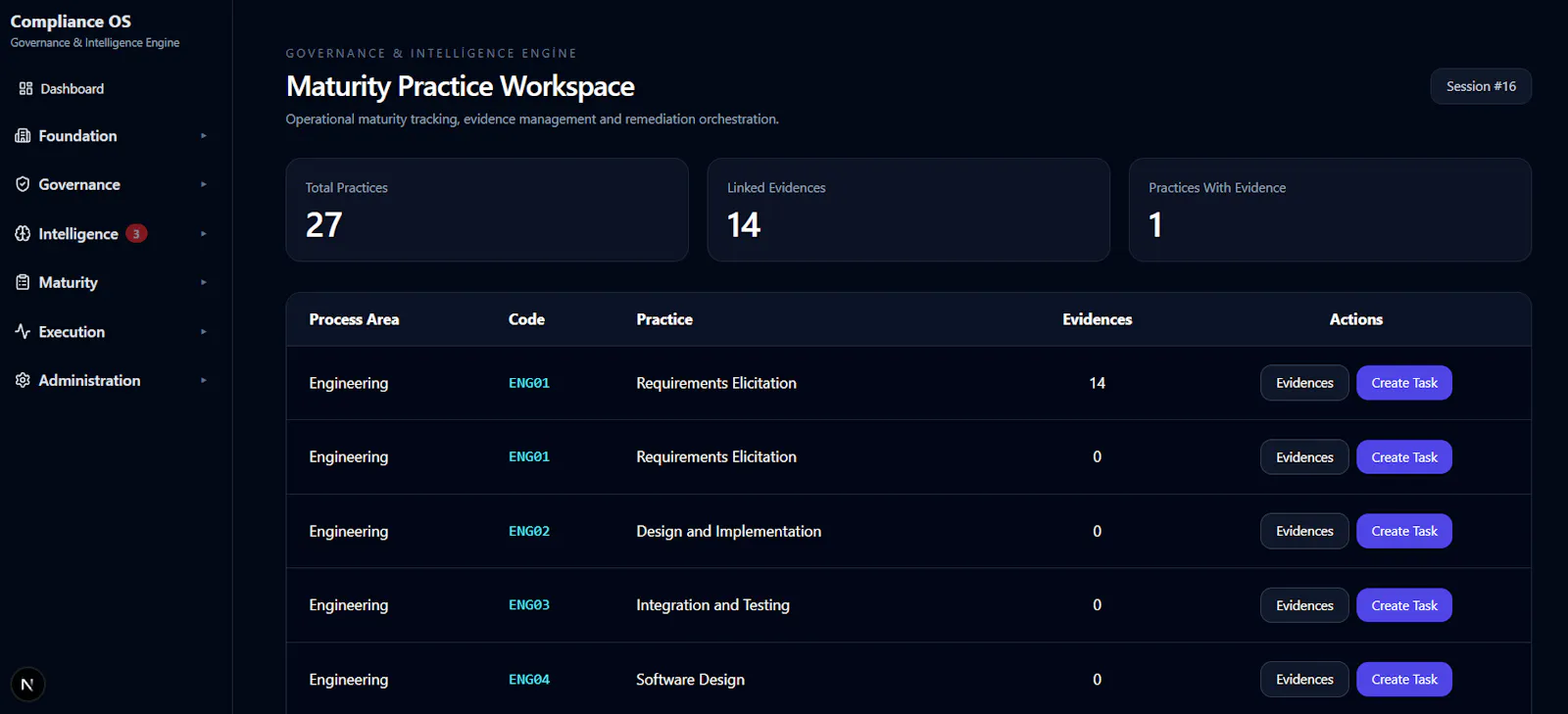Viewport: 1568px width, 714px height.
Task: Click the Software Design practice name
Action: click(690, 680)
